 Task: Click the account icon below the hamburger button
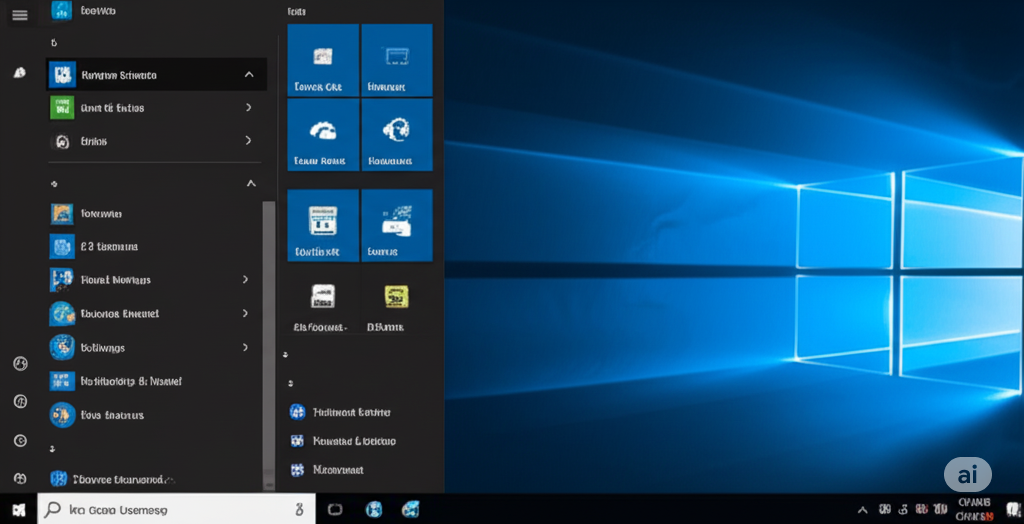pyautogui.click(x=20, y=73)
